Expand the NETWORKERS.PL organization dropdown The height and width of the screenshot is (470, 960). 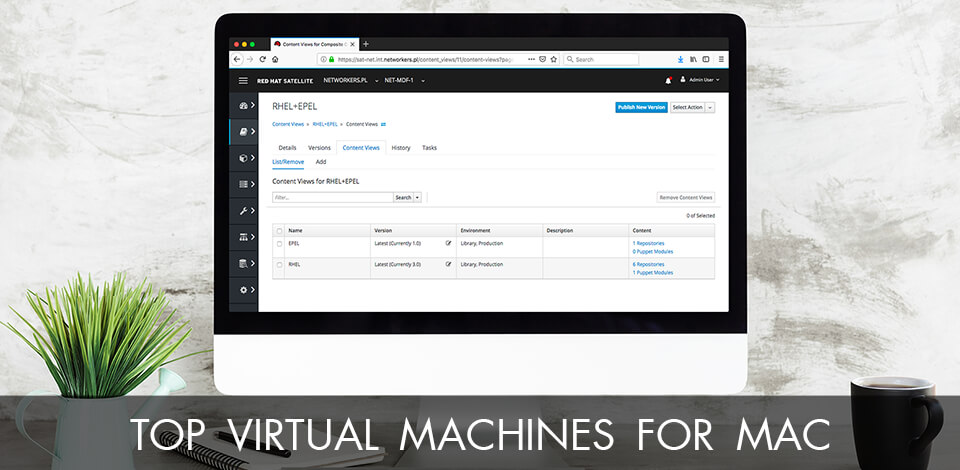point(349,80)
